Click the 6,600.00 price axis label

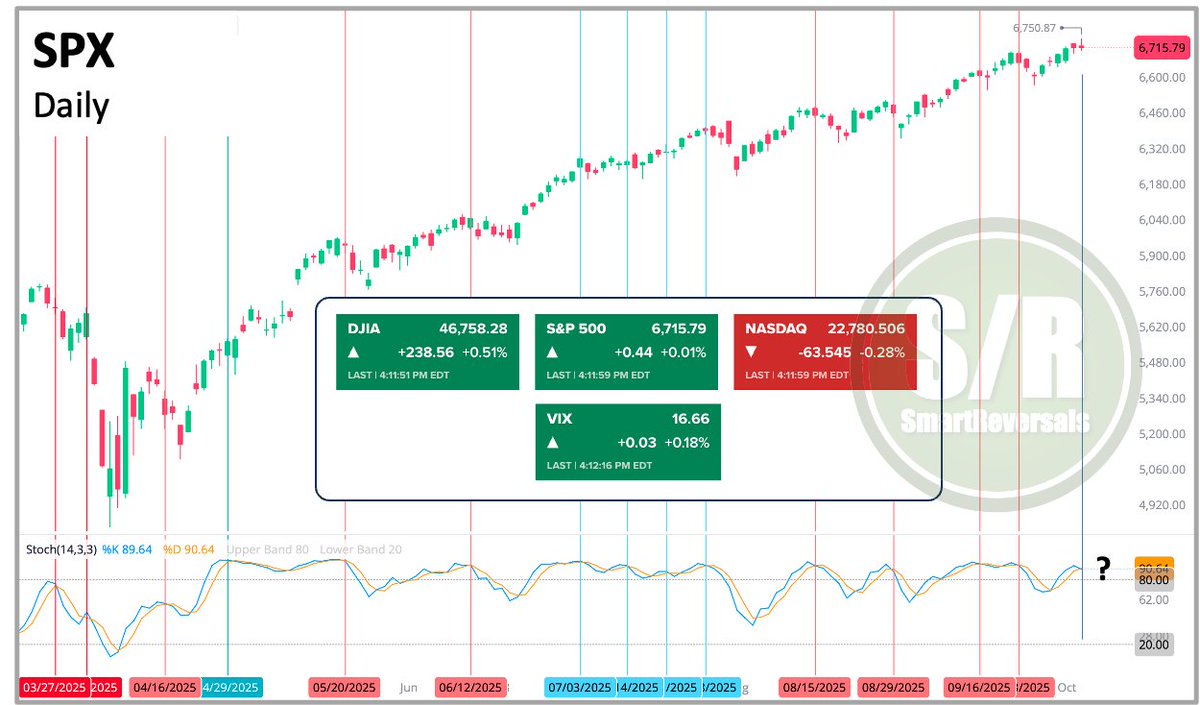point(1160,77)
